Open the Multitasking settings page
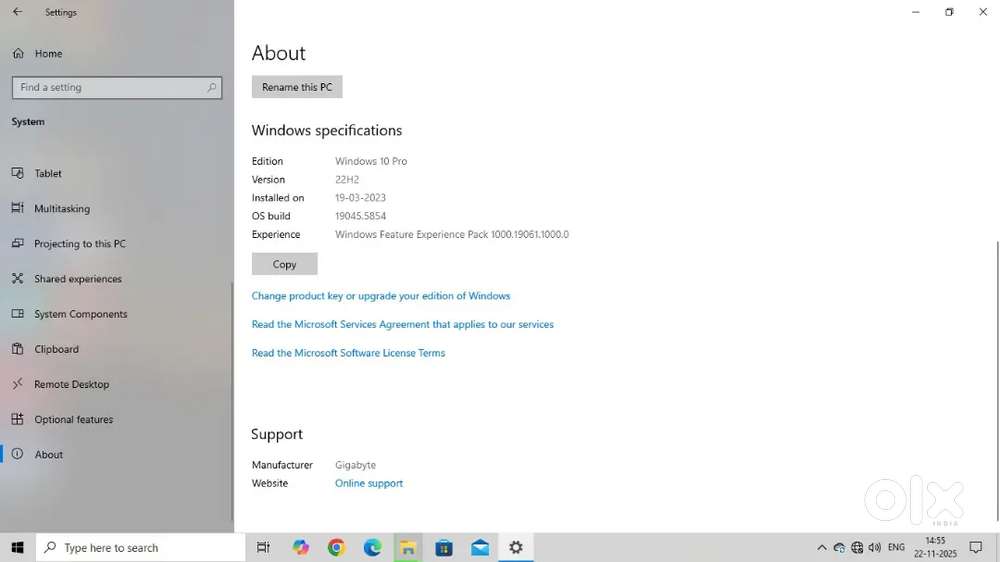This screenshot has width=1000, height=562. coord(62,209)
